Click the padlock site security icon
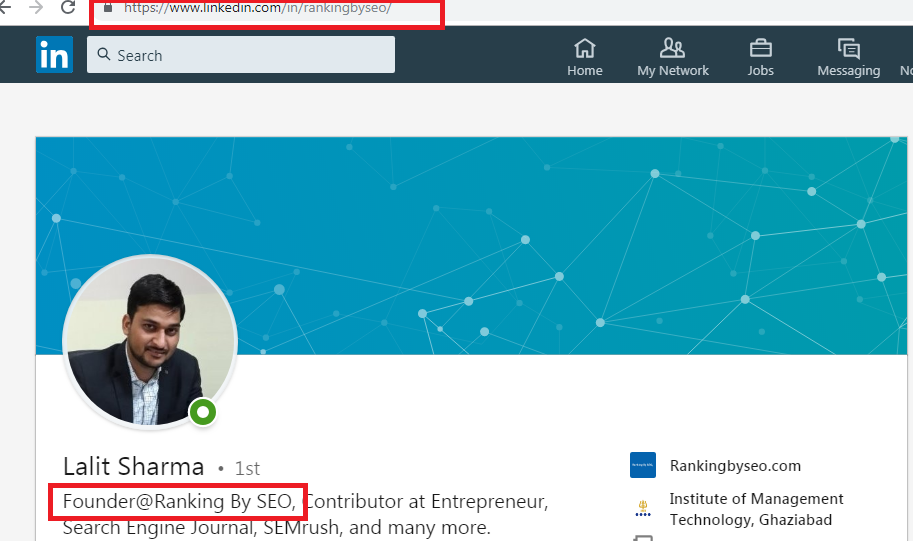Viewport: 913px width, 541px height. tap(108, 8)
